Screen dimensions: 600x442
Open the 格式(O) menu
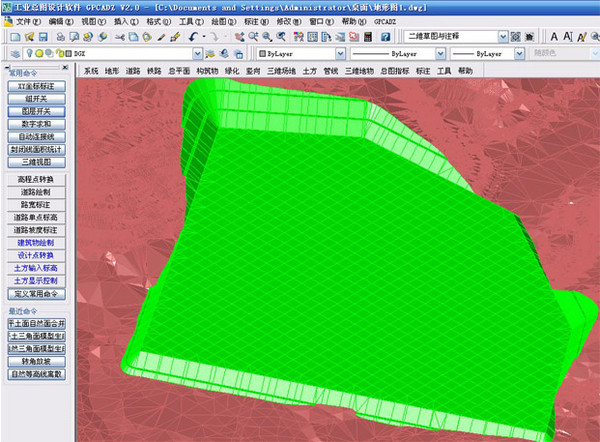pyautogui.click(x=157, y=20)
